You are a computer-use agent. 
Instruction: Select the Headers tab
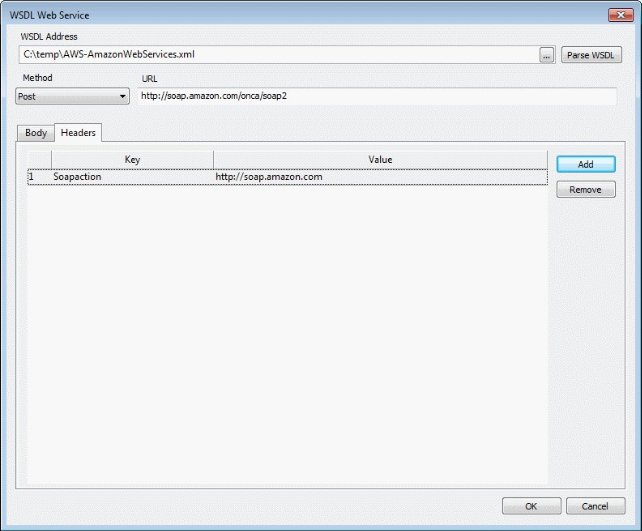(78, 133)
